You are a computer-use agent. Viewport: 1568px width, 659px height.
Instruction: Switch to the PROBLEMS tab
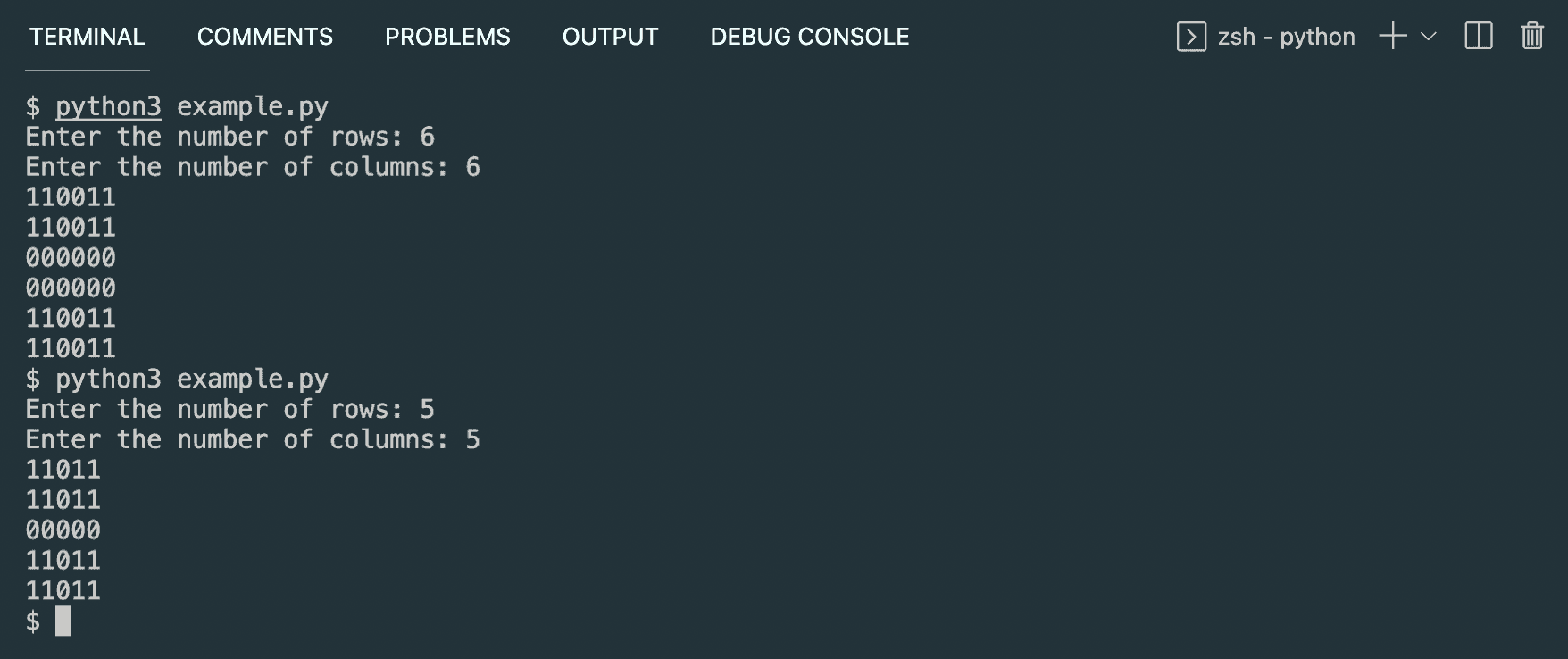(447, 37)
